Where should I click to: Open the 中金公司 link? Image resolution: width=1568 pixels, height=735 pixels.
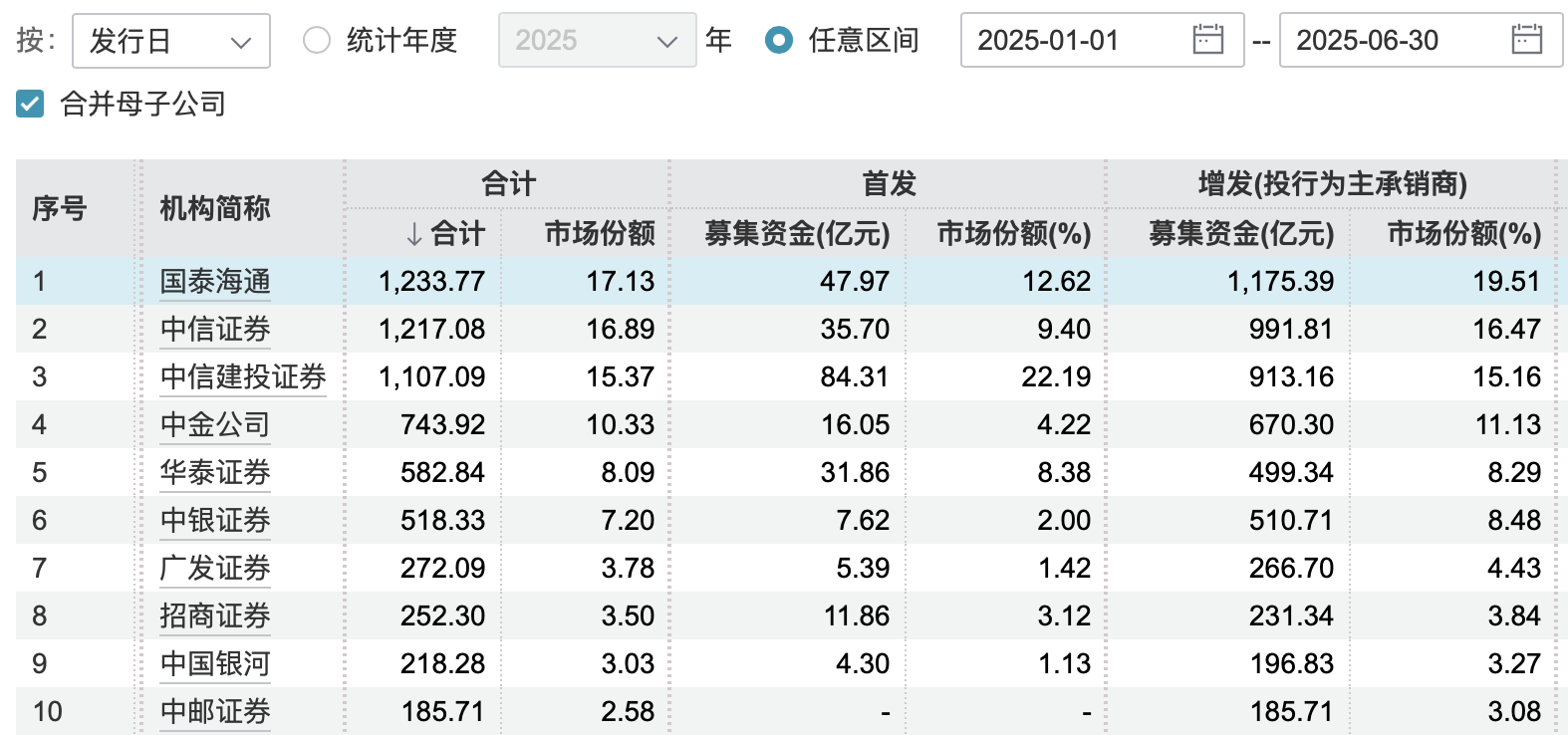pyautogui.click(x=215, y=425)
